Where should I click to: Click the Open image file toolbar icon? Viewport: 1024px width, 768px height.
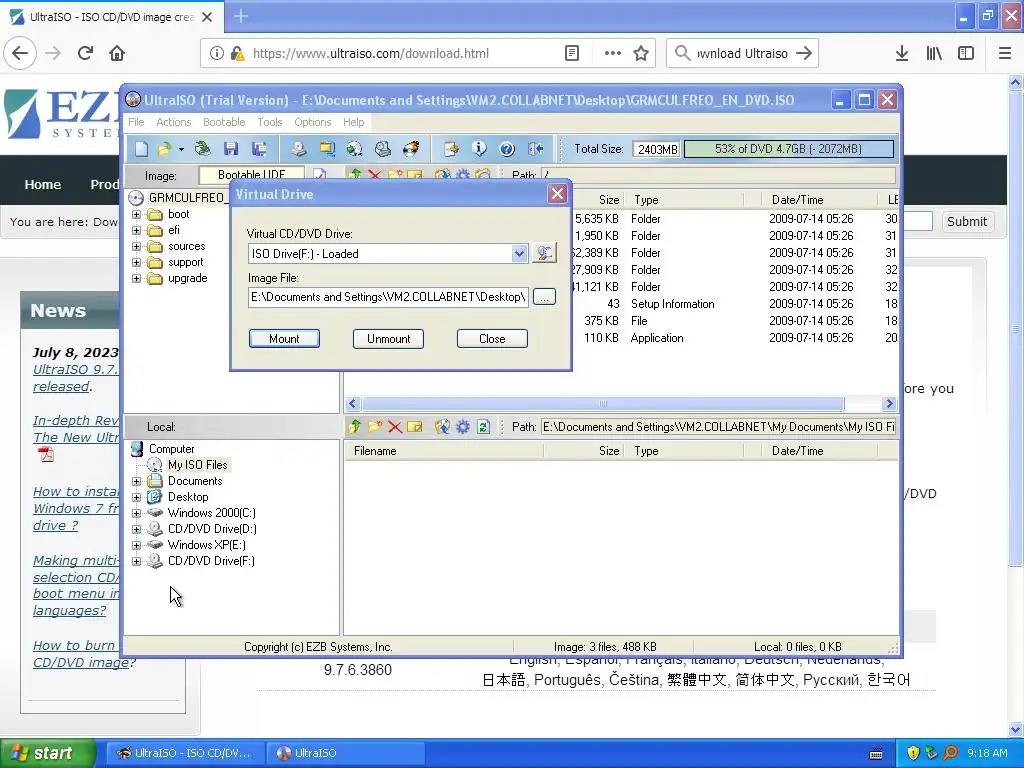click(164, 149)
